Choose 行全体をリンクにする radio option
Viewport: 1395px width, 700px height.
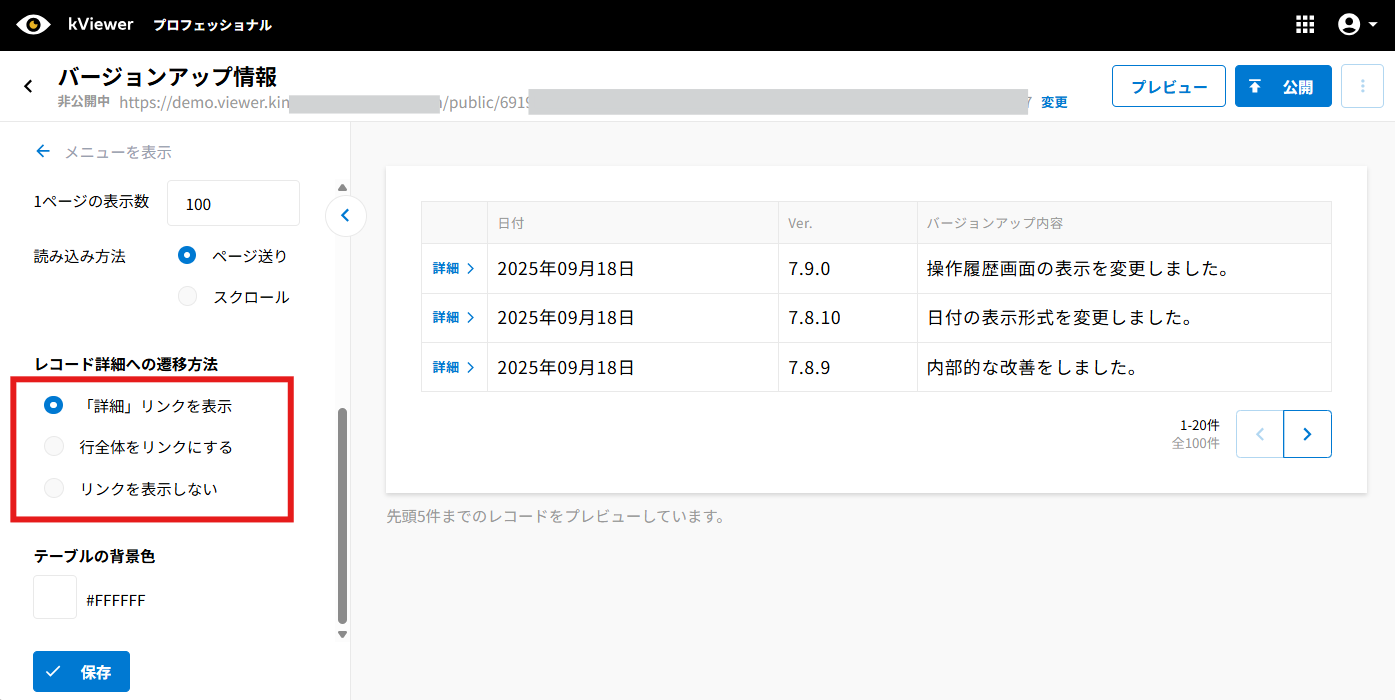(54, 447)
